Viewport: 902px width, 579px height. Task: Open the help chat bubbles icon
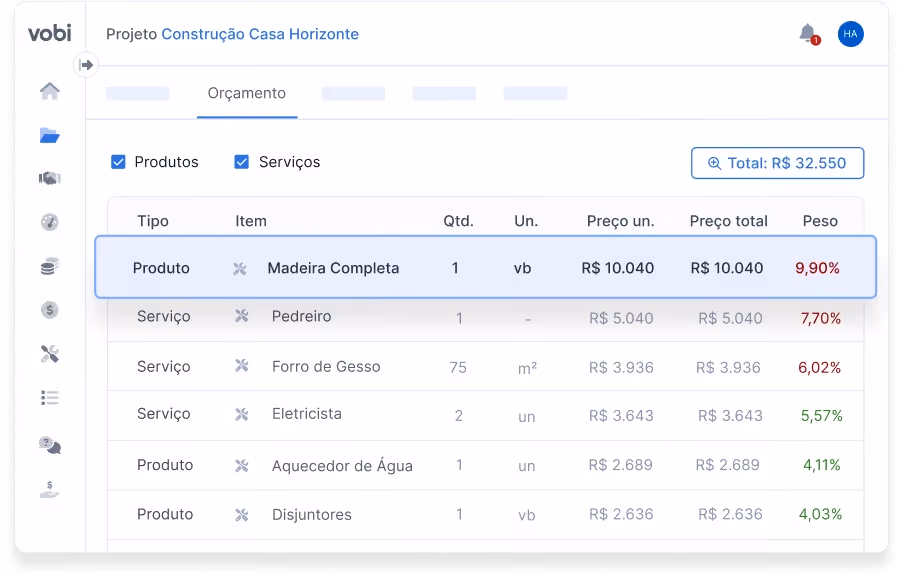coord(50,445)
